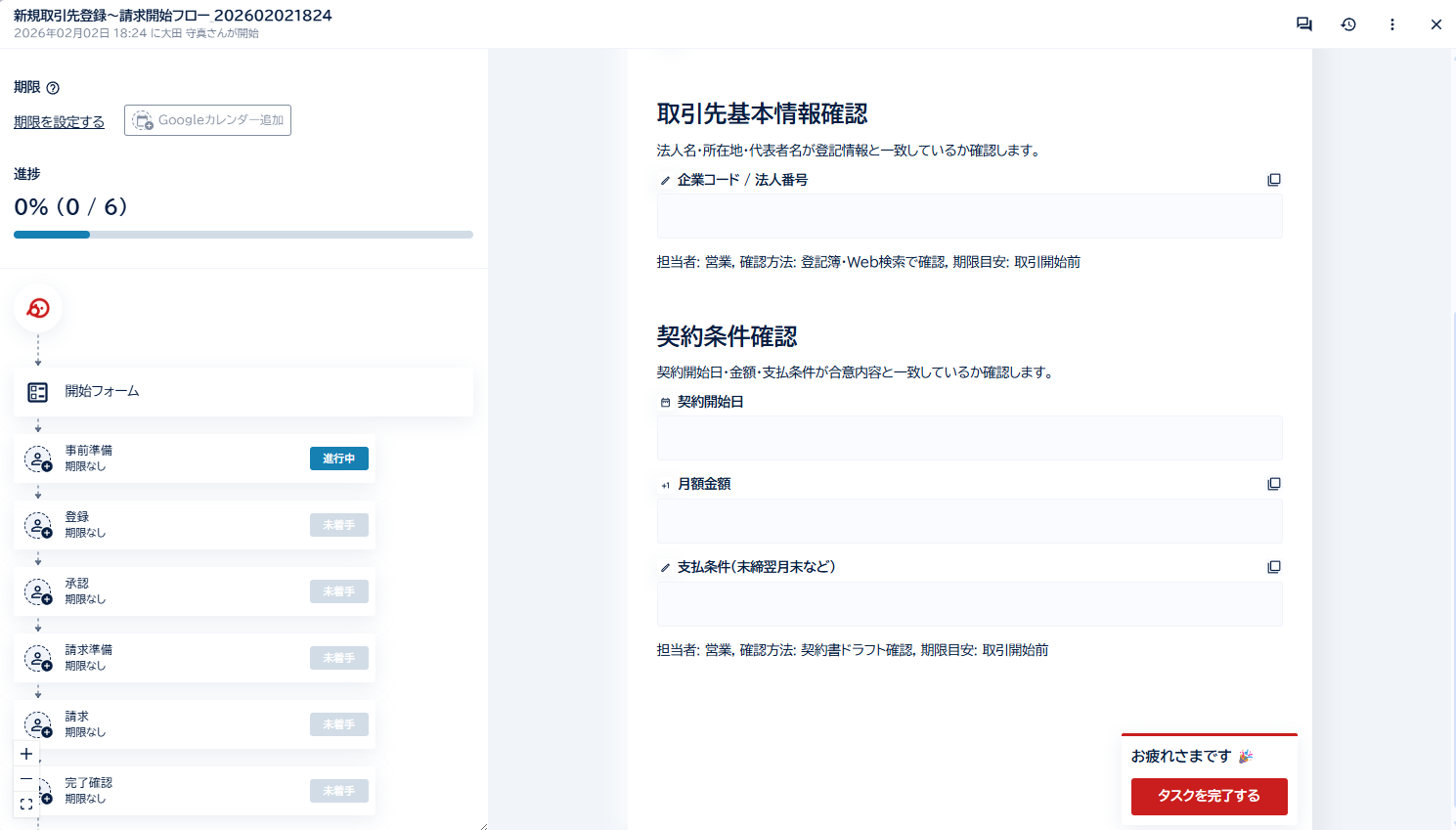1456x830 pixels.
Task: Click 未着手 badge on 請求準備 row
Action: pyautogui.click(x=339, y=658)
